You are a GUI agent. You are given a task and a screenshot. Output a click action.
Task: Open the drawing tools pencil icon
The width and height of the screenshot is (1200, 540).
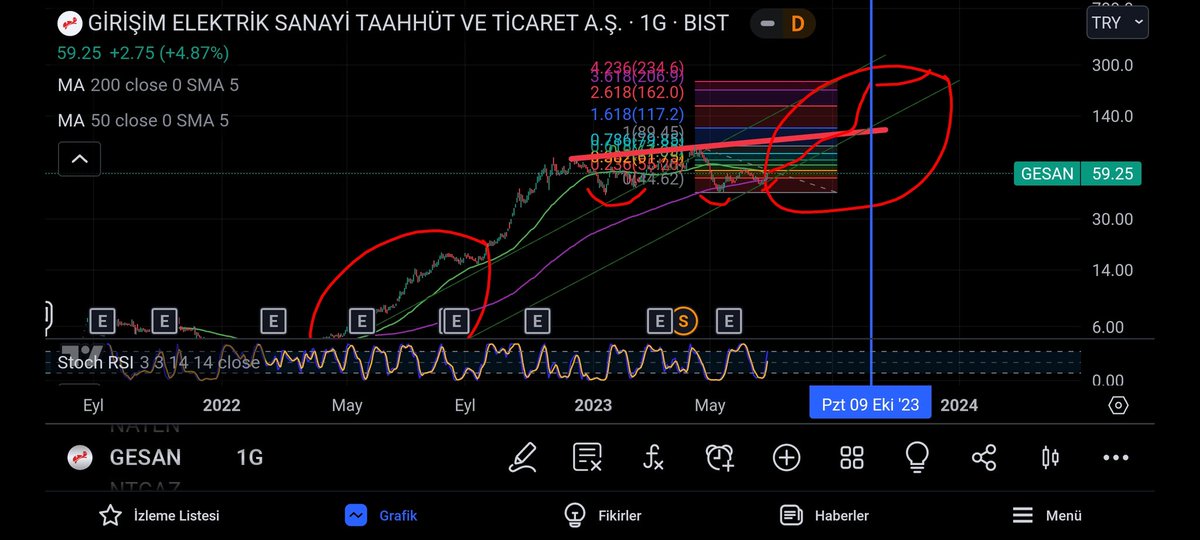(522, 457)
